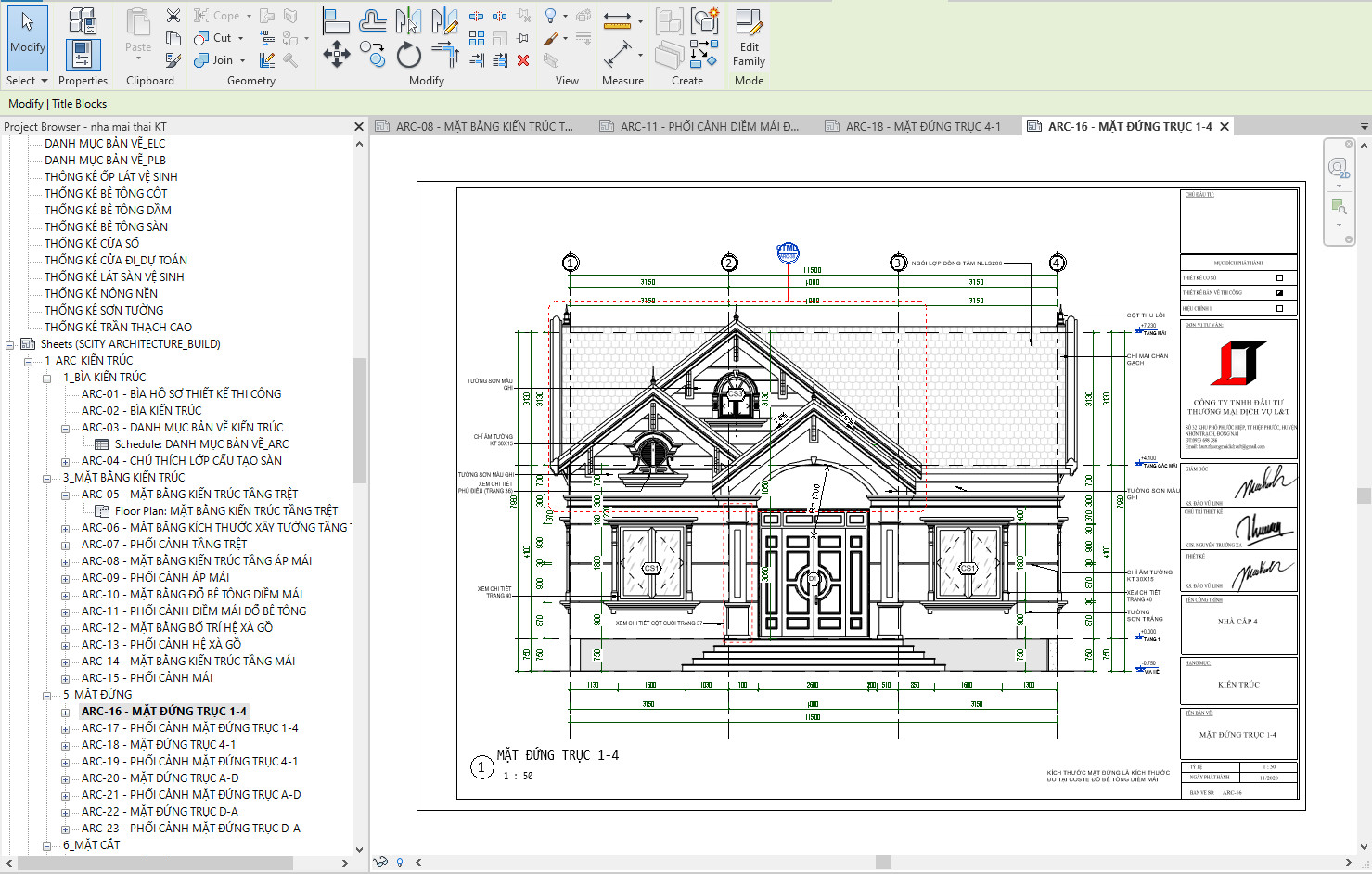This screenshot has width=1372, height=874.
Task: Click the Cut geometry button
Action: [219, 38]
